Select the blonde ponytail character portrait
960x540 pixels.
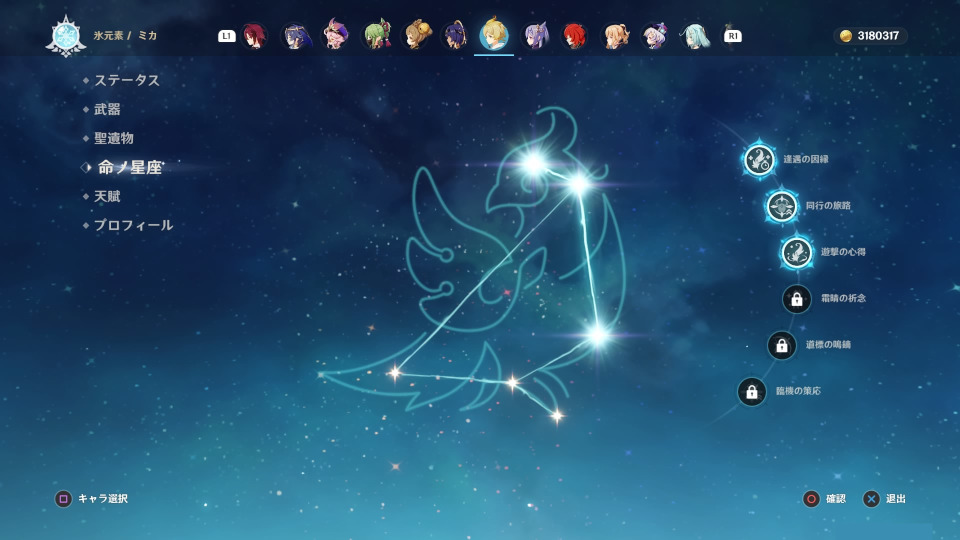click(x=616, y=36)
